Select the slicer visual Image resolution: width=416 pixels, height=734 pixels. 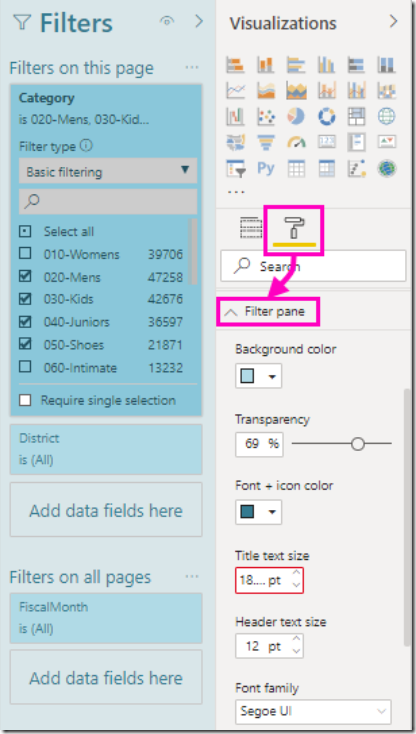point(235,168)
